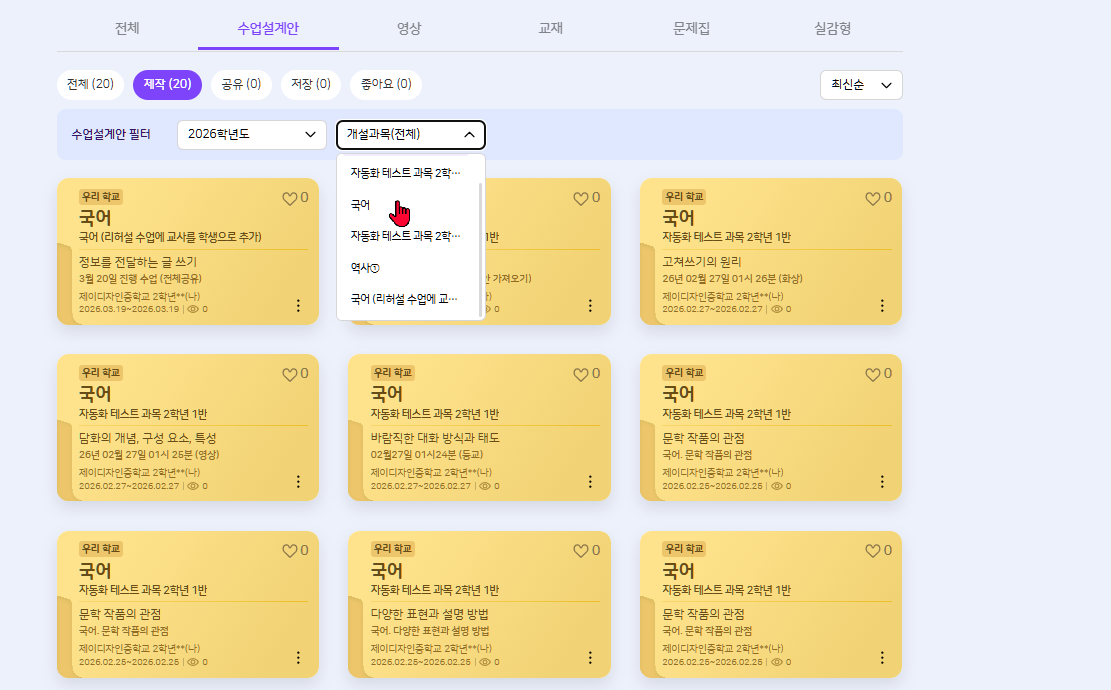
Task: Select the 전체 (20) filter chip
Action: click(x=90, y=84)
